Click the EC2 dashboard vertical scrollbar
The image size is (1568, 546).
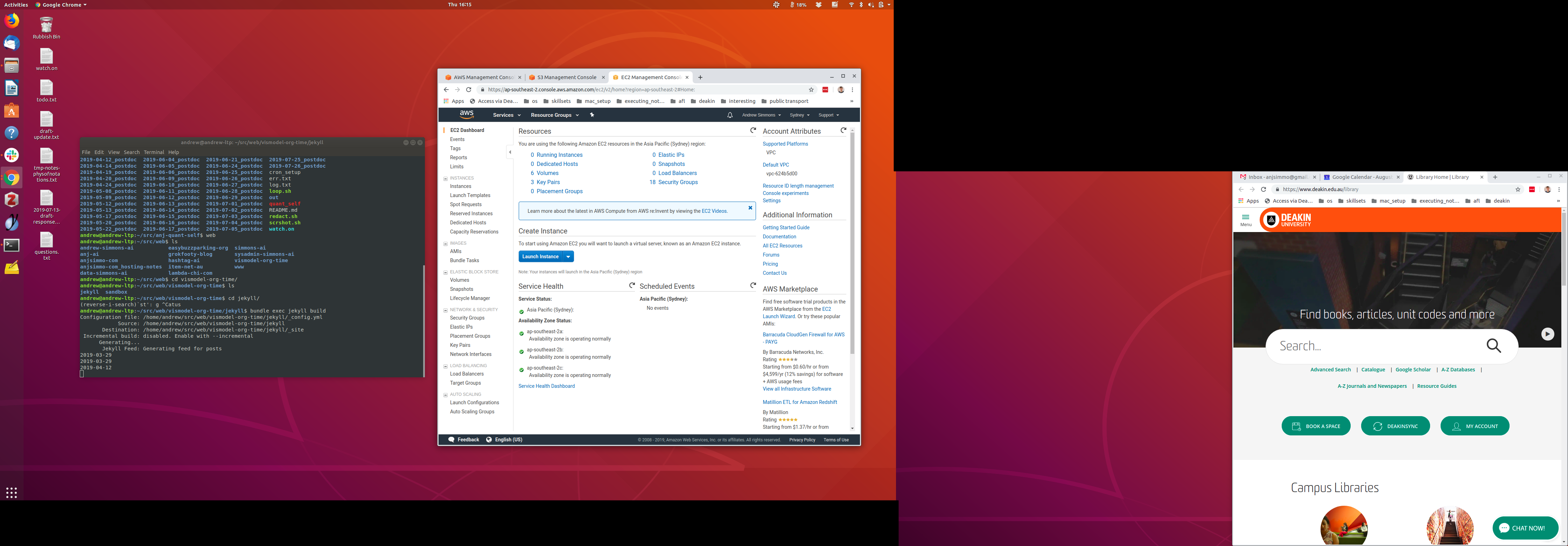click(x=852, y=244)
